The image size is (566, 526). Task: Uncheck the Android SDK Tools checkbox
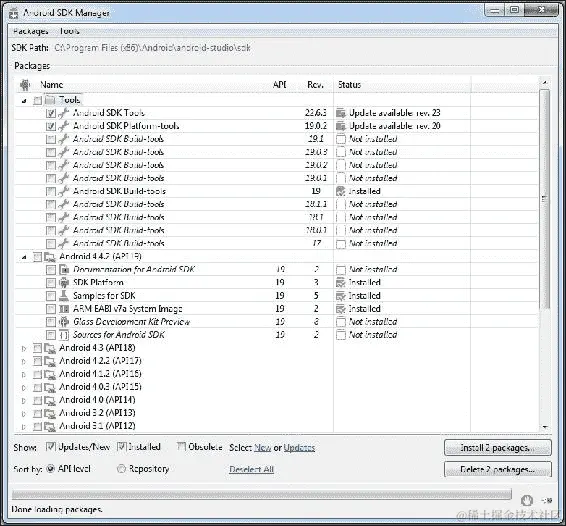tap(51, 113)
